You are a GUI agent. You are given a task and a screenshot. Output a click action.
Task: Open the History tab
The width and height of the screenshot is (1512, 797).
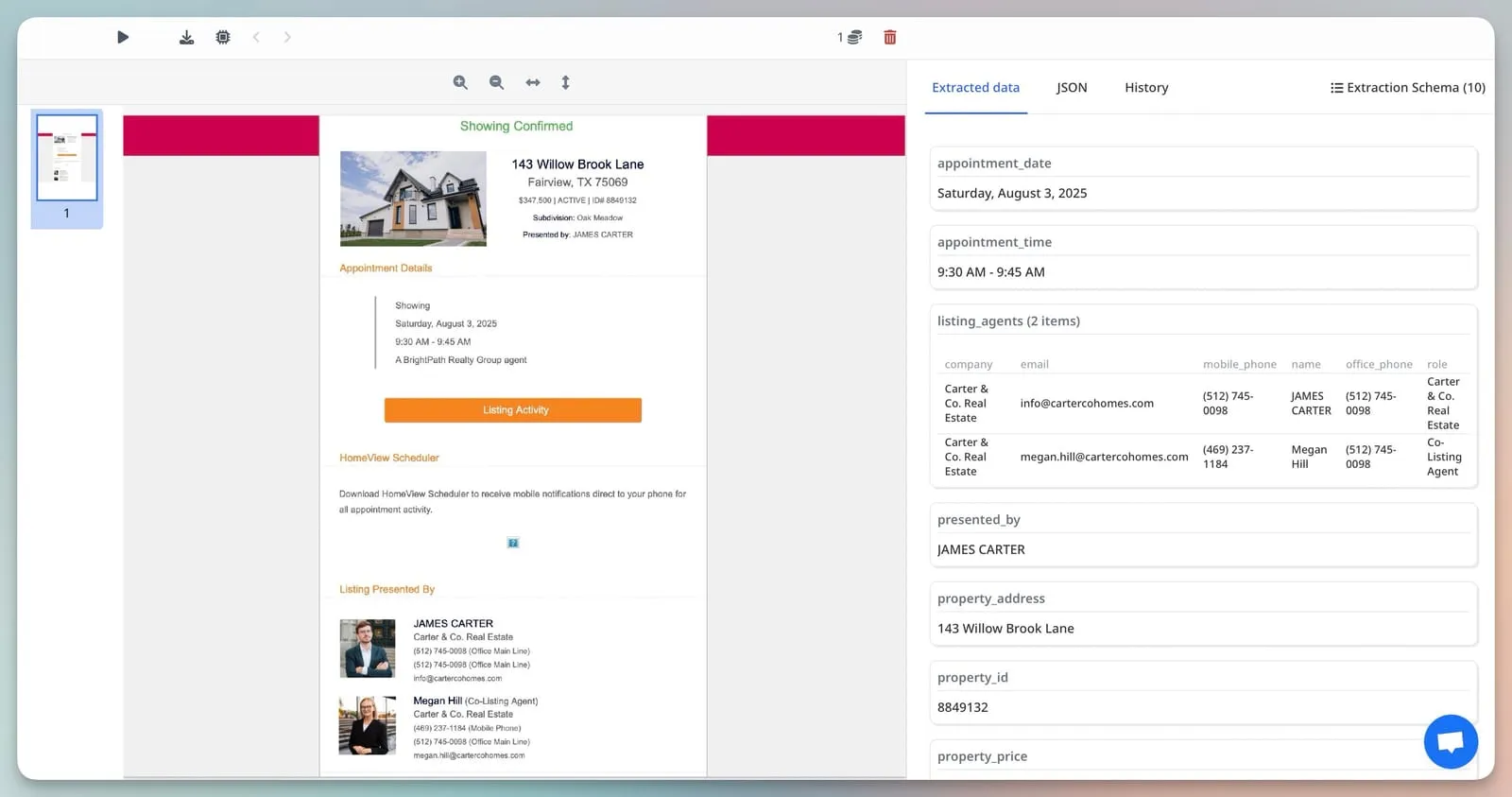tap(1146, 88)
